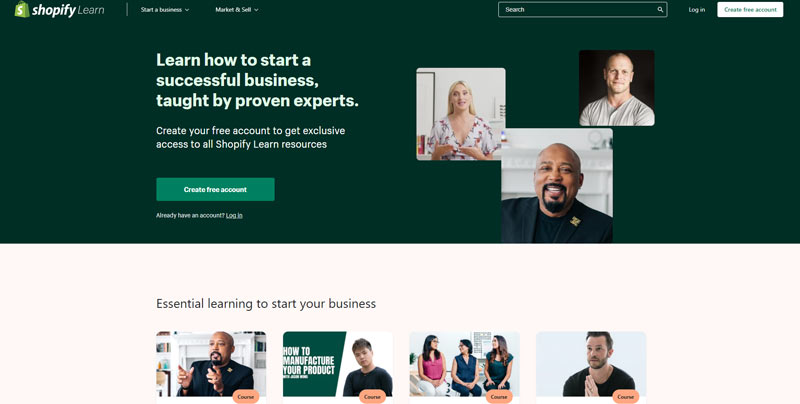Click header Create free account button
Image resolution: width=800 pixels, height=404 pixels.
(x=750, y=10)
